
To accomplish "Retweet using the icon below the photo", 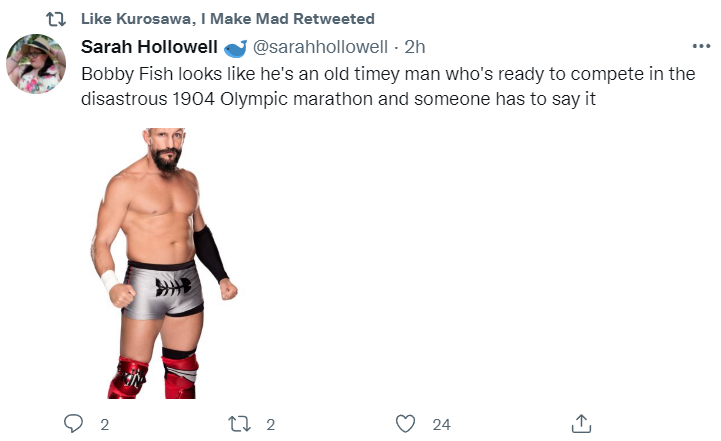I will tap(239, 424).
